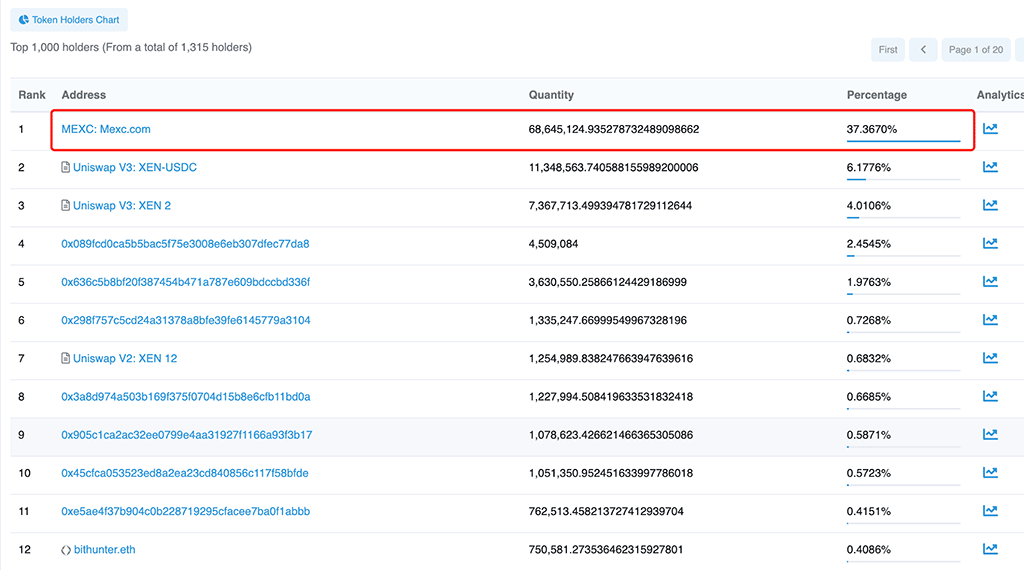Select quantity 11,348,563.740588155989200006

tap(613, 167)
